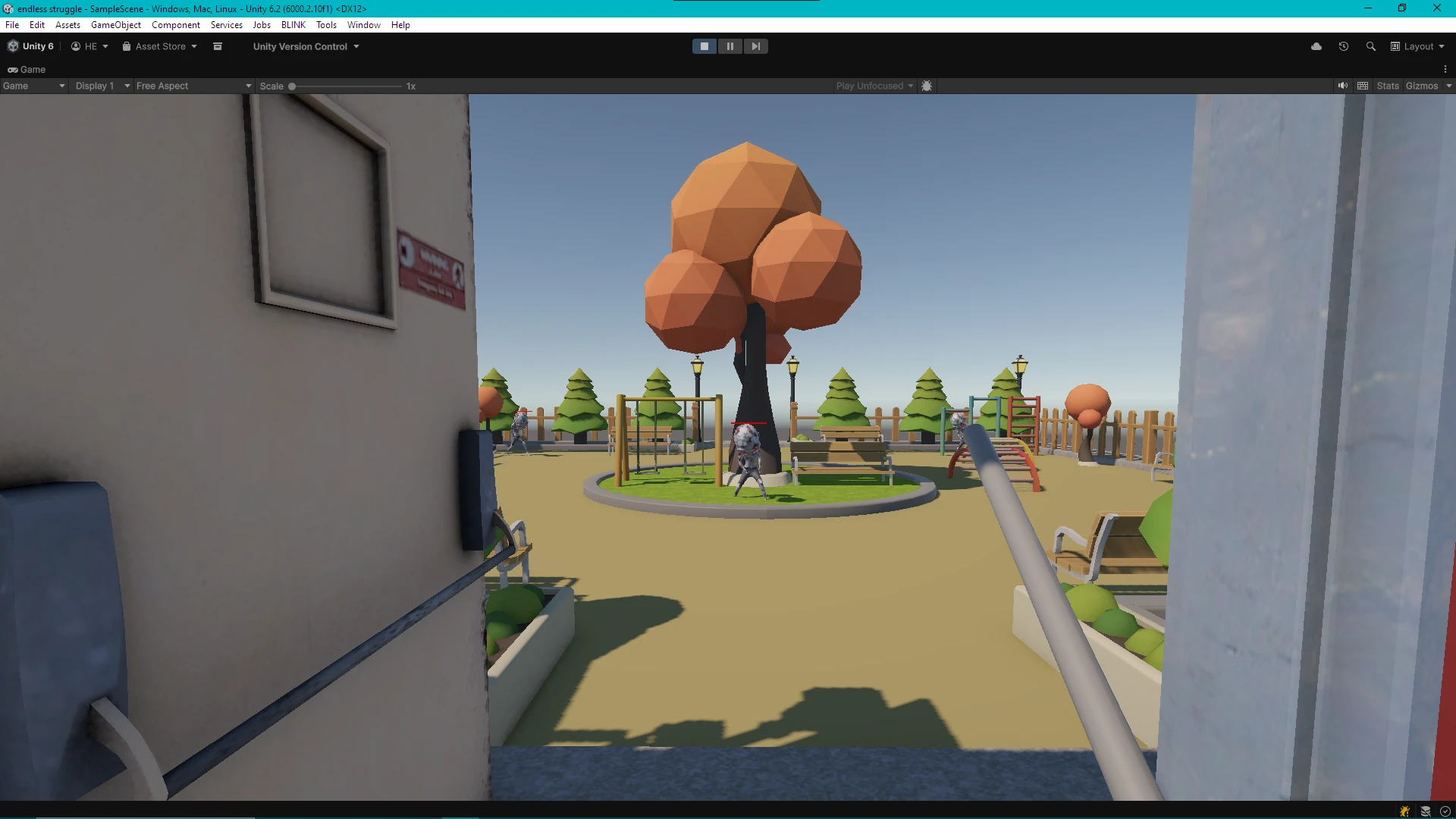
Task: Open the BLINK menu
Action: [293, 25]
